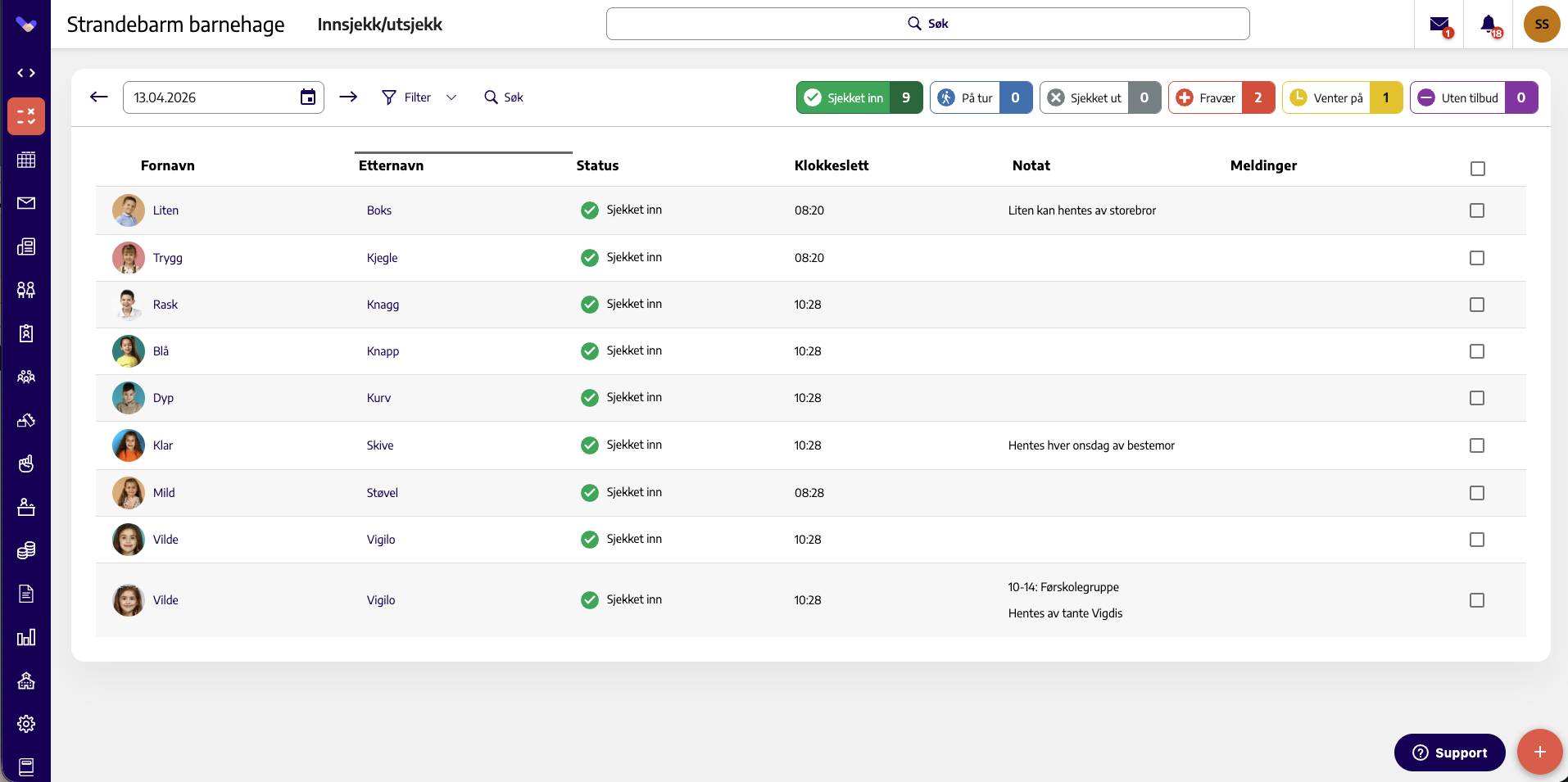Go to previous day arrow
This screenshot has height=782, width=1568.
99,97
